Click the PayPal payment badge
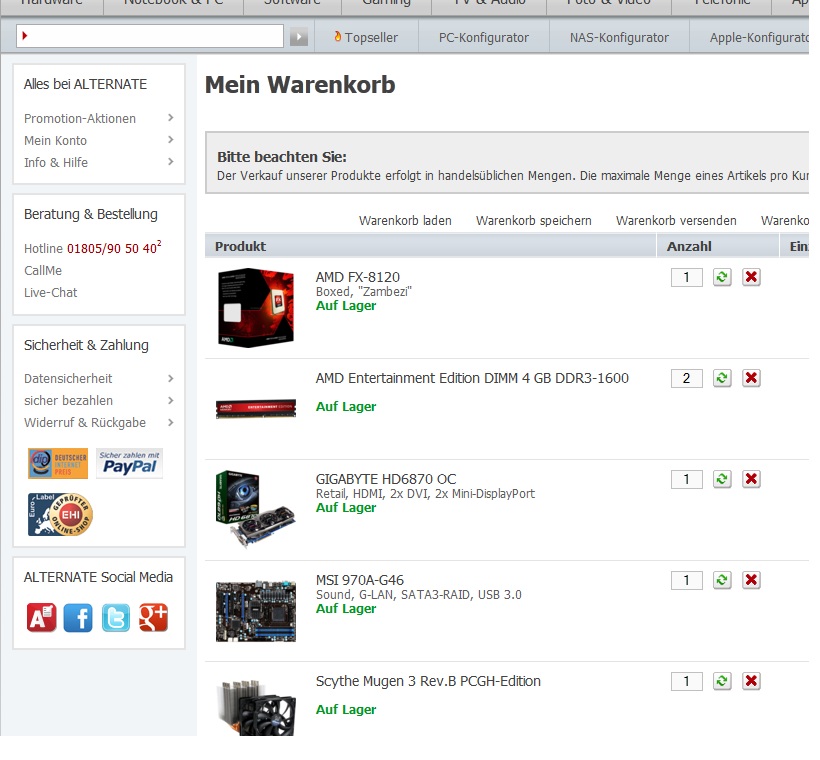 tap(129, 463)
